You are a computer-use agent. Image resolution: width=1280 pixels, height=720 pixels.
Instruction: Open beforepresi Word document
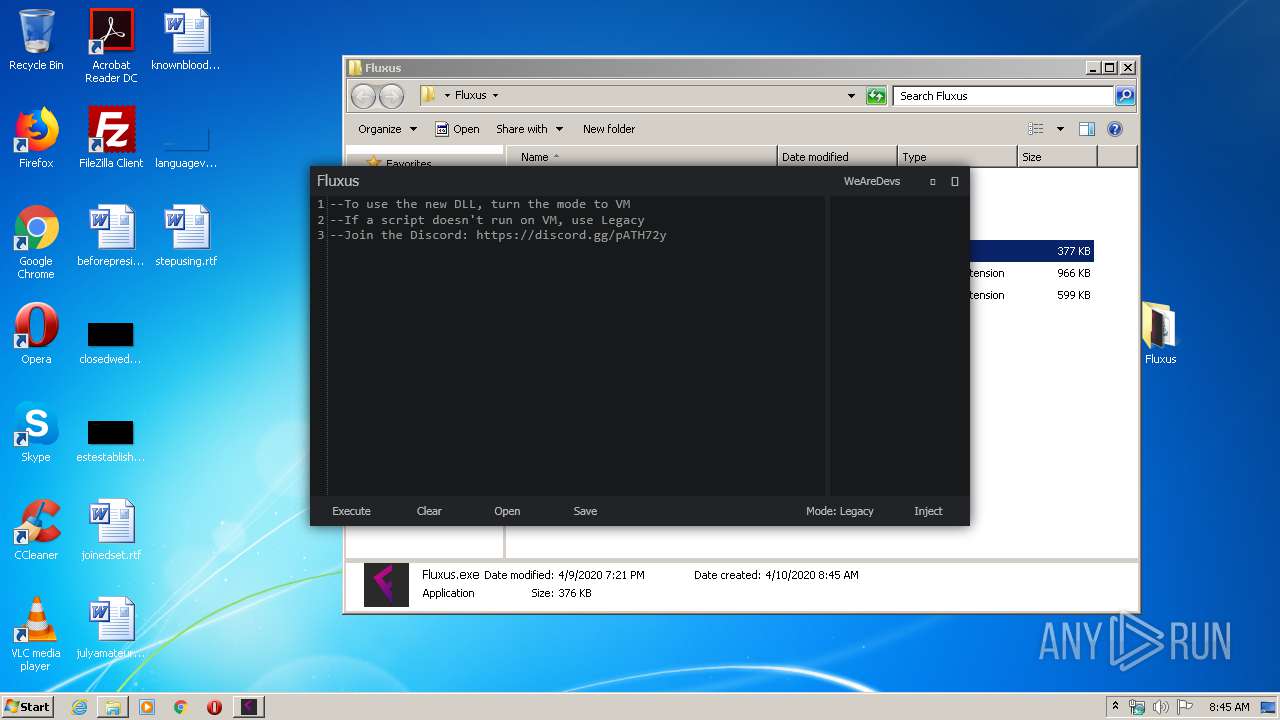click(111, 236)
